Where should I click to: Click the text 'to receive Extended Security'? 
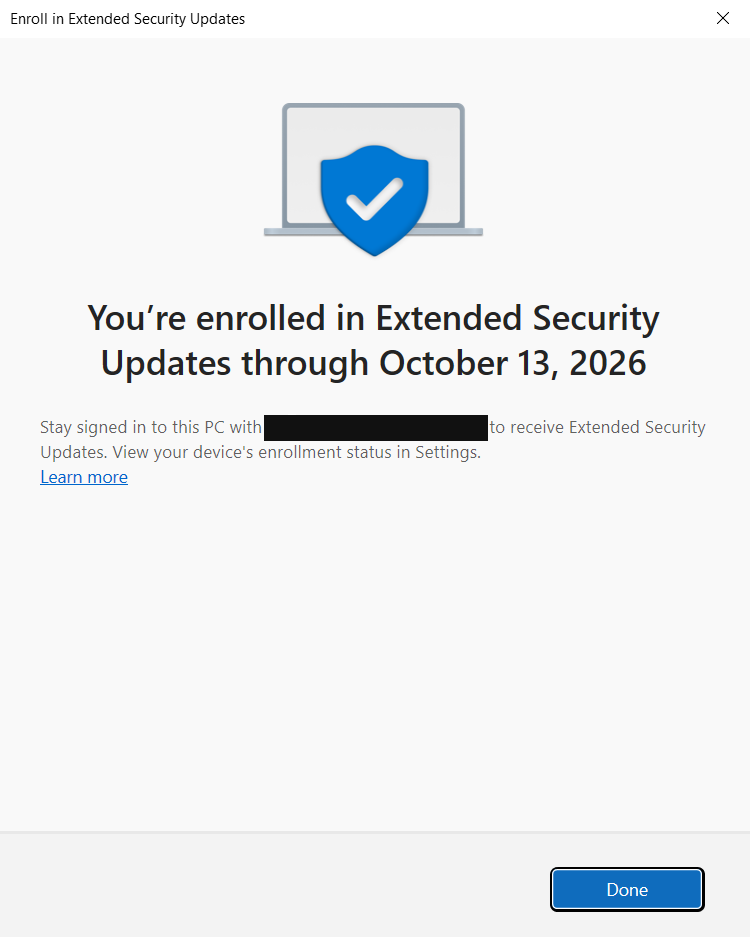pos(598,428)
